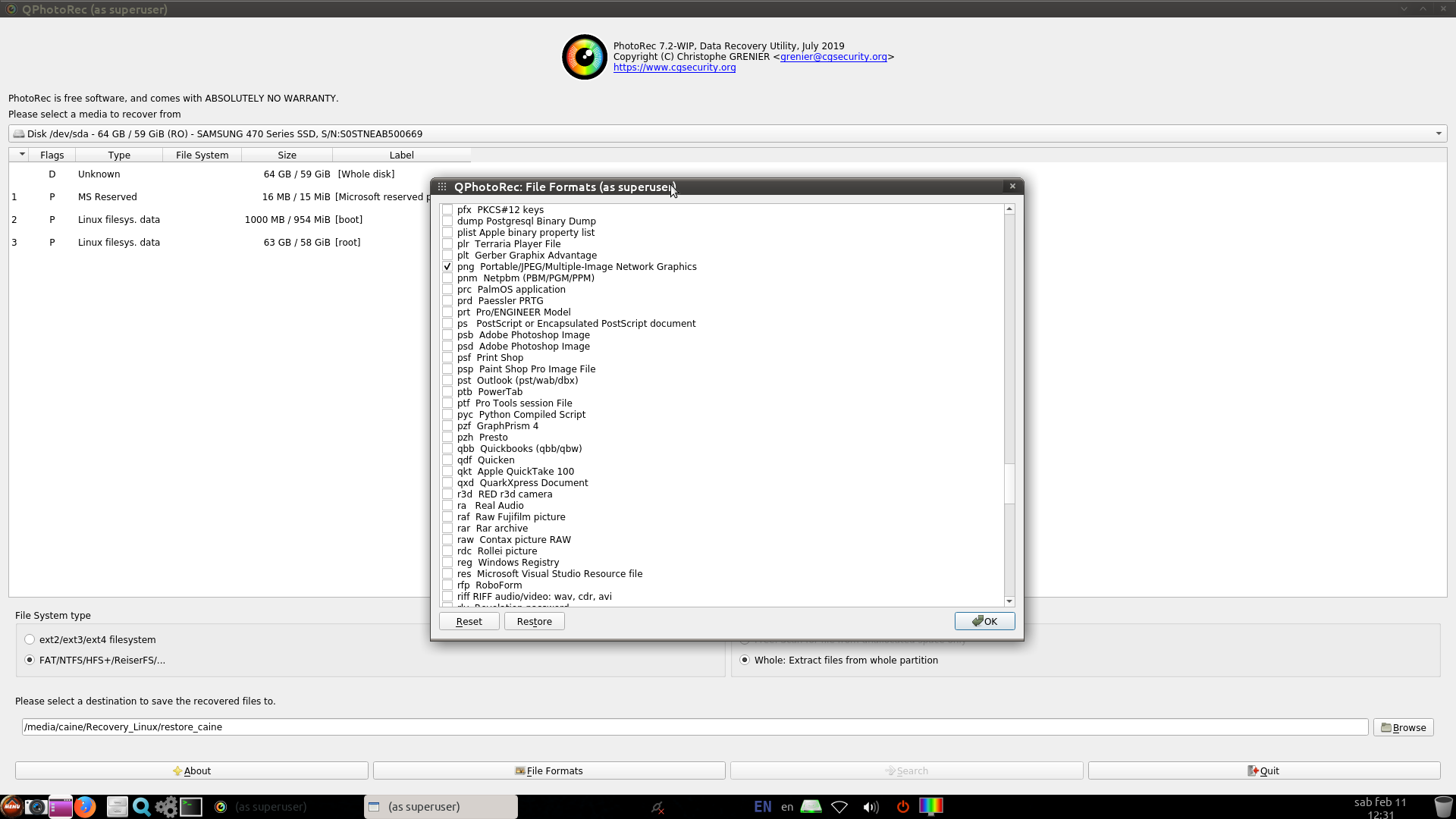
Task: Click the red power tray icon
Action: point(902,806)
